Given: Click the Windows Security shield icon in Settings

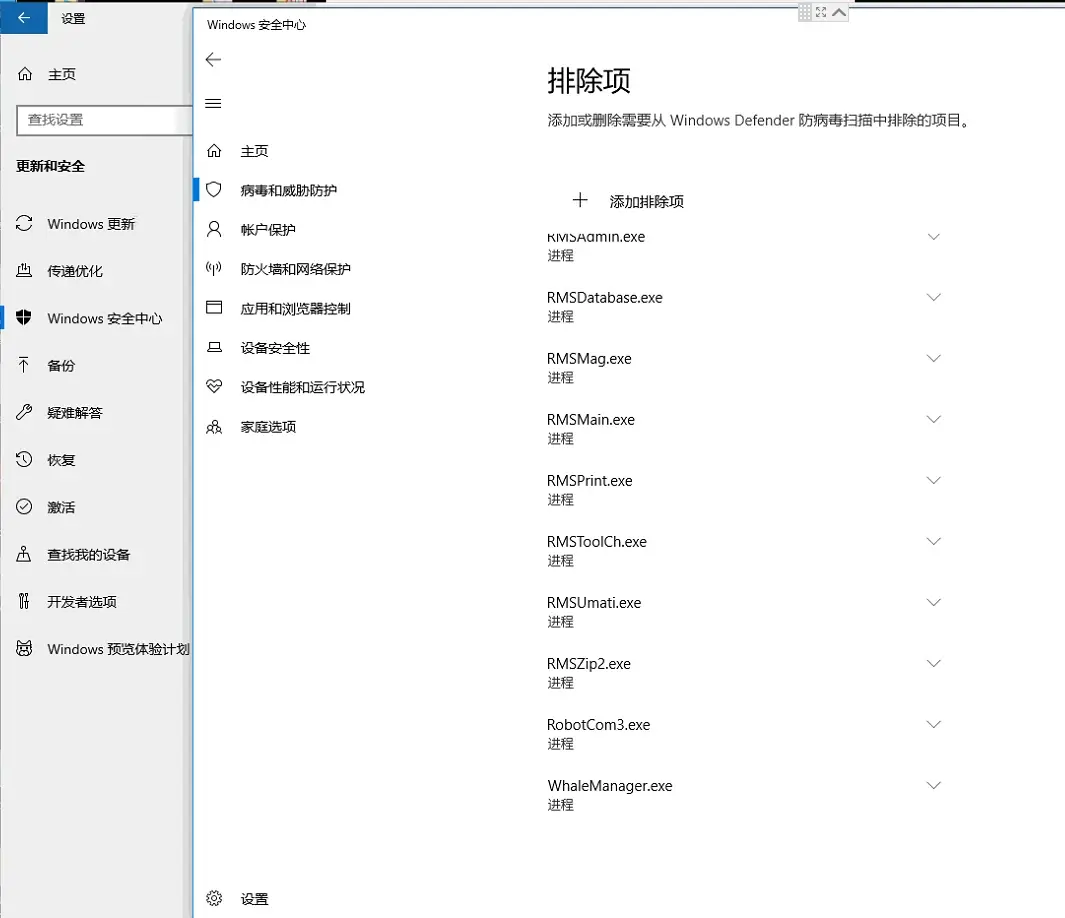Looking at the screenshot, I should click(x=24, y=318).
